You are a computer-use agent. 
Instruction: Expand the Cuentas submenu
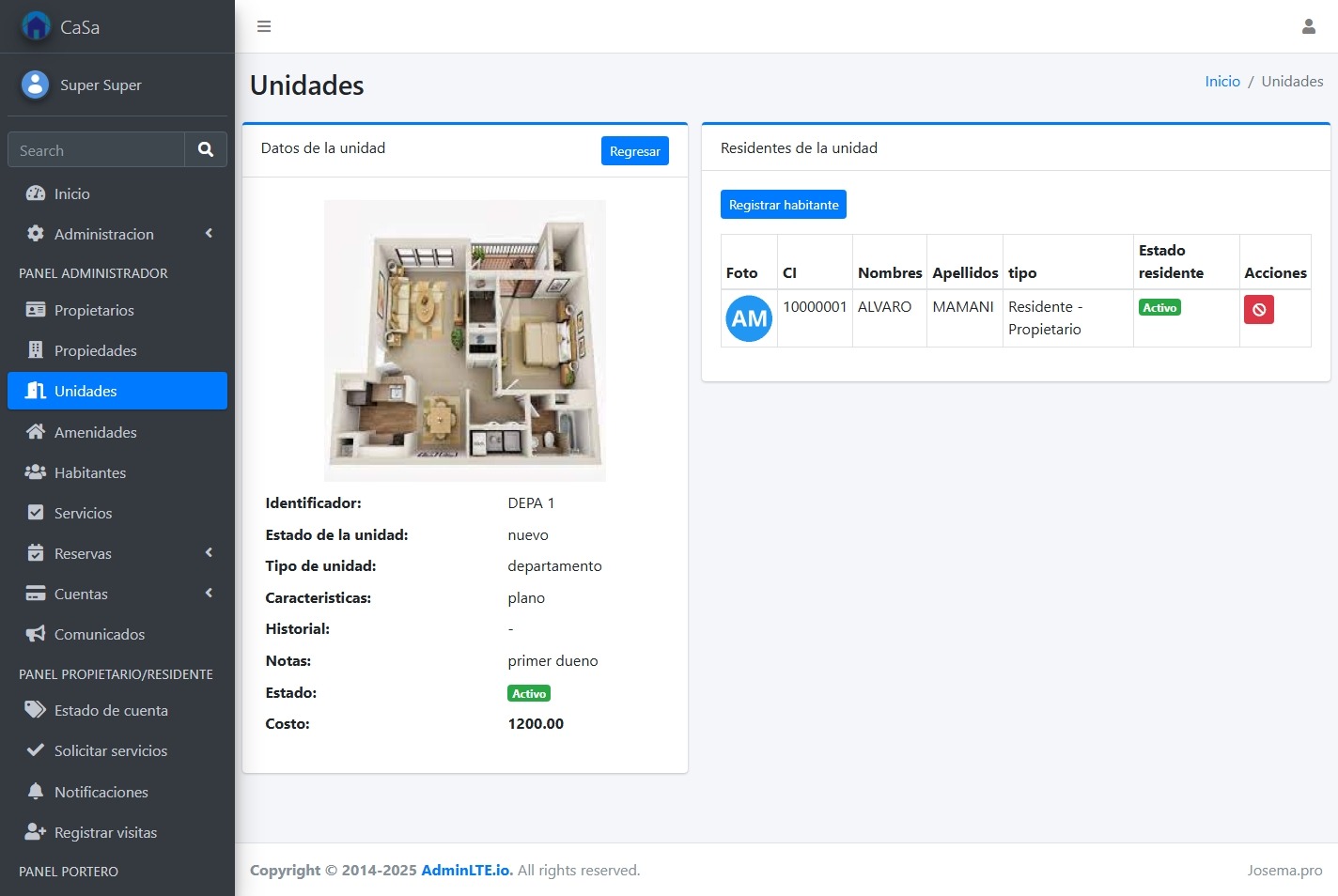[x=117, y=594]
